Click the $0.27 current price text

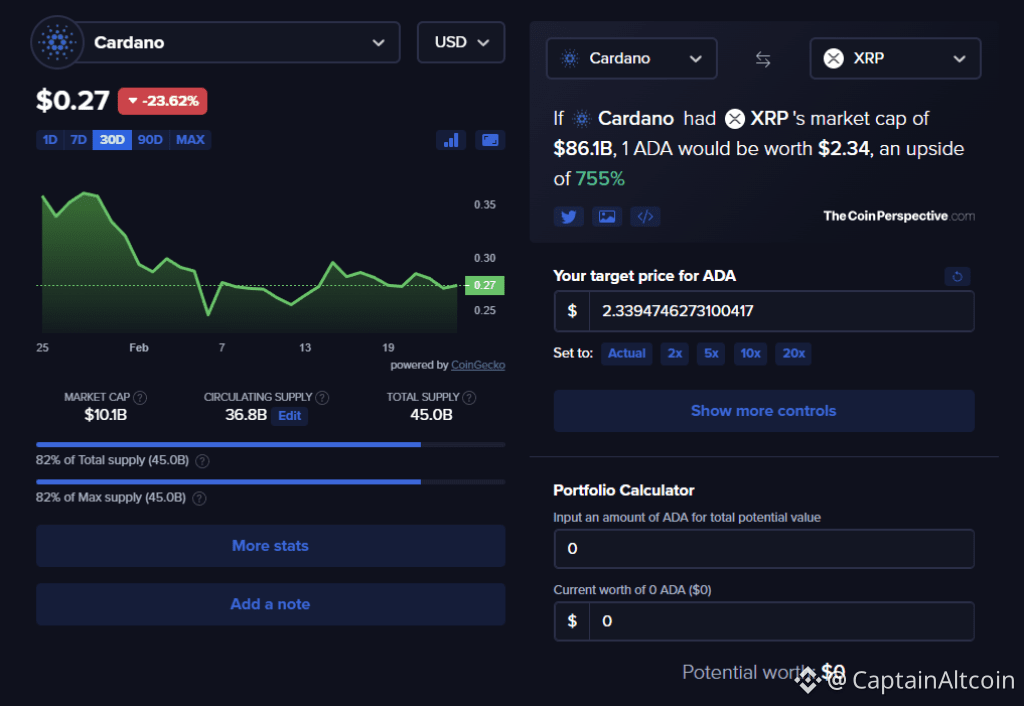[72, 101]
